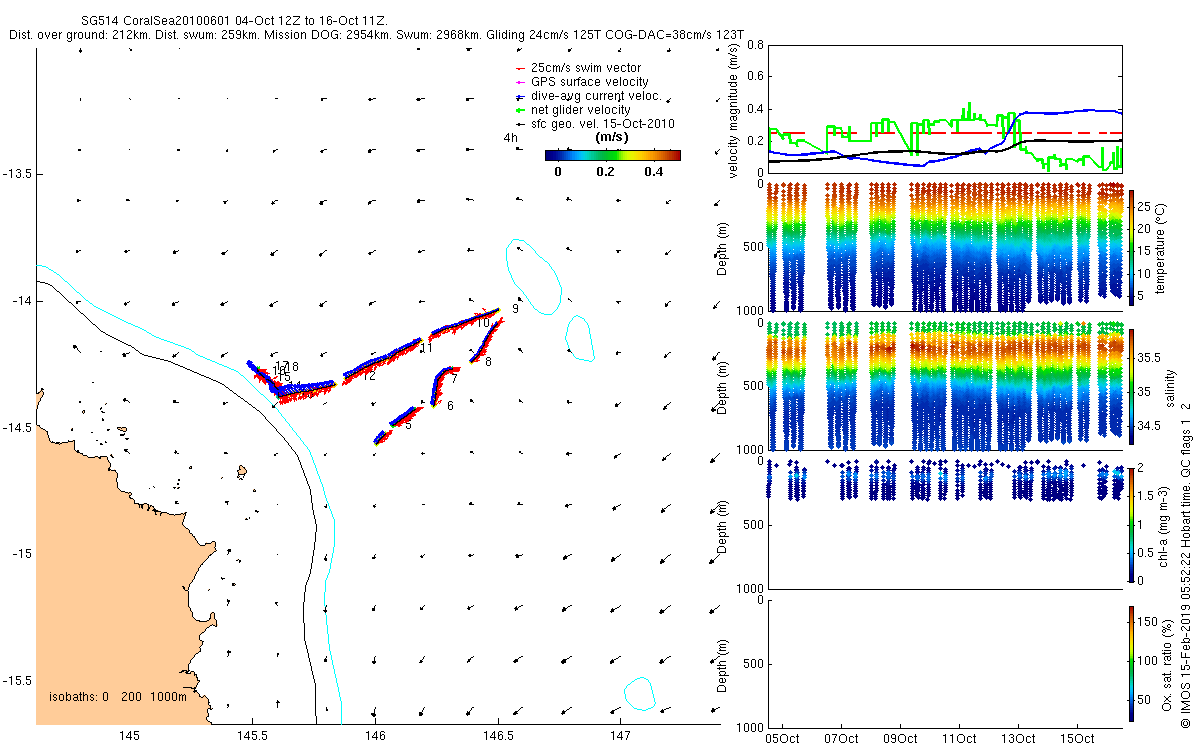Click dive number 9 on glider track

pos(515,309)
